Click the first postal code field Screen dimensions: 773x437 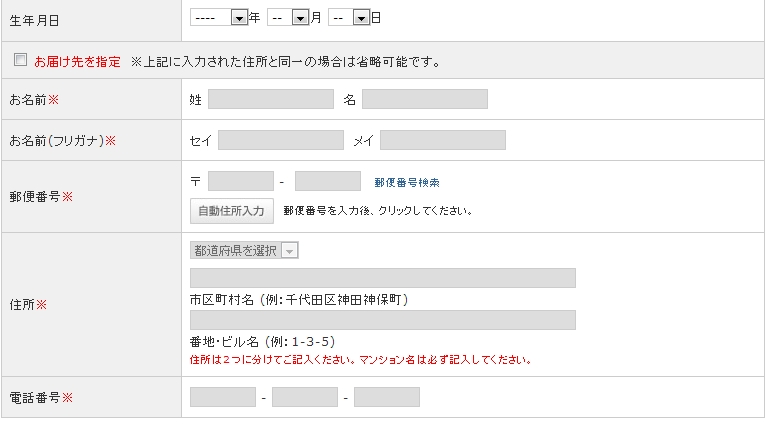tap(240, 181)
